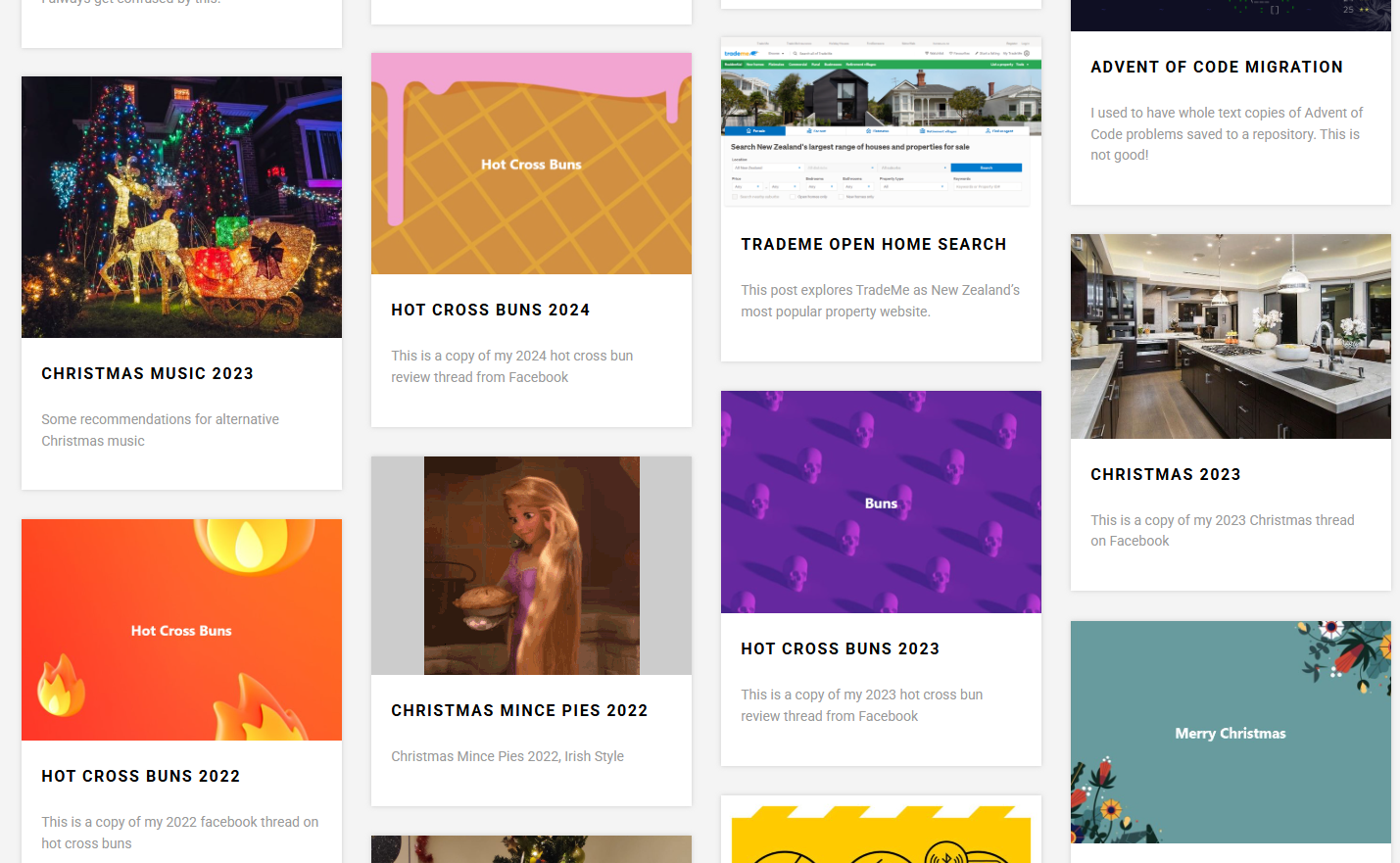Click the purple skulls Buns thumbnail
The height and width of the screenshot is (863, 1400).
881,502
